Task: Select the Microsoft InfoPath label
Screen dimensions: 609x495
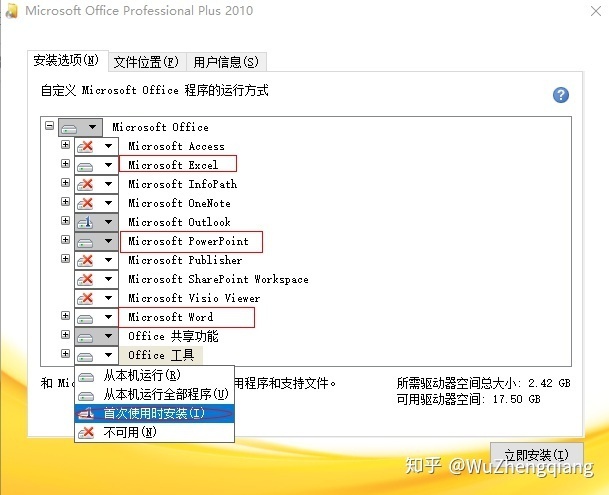Action: coord(183,184)
